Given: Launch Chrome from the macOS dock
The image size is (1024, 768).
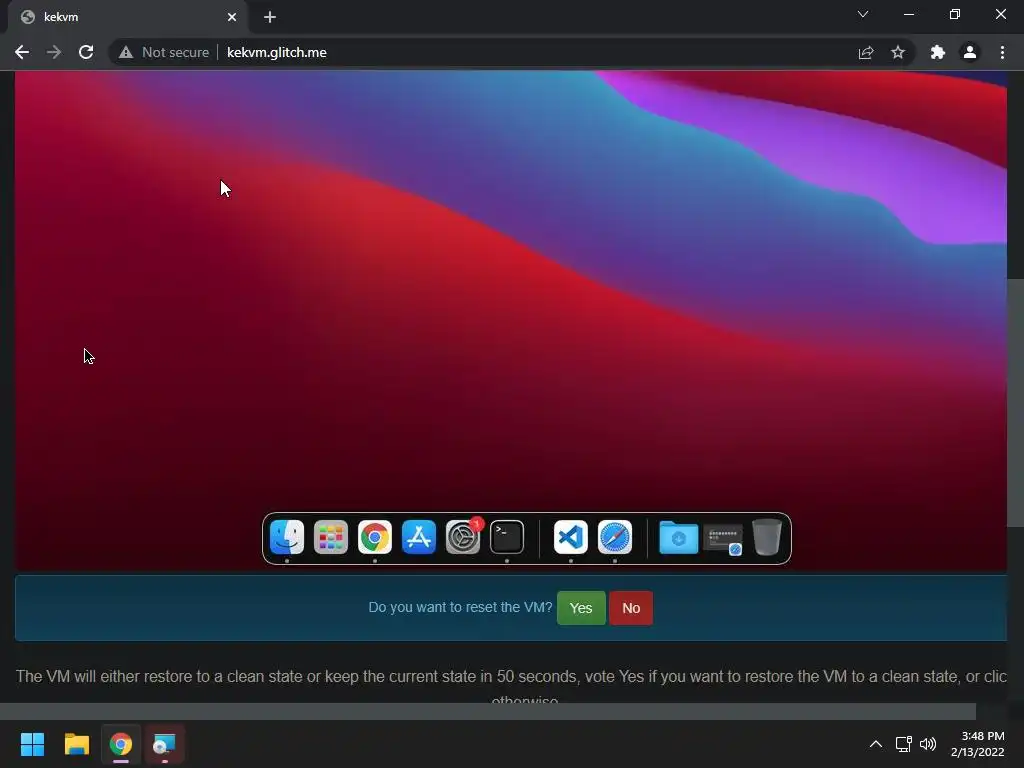Looking at the screenshot, I should [x=375, y=537].
